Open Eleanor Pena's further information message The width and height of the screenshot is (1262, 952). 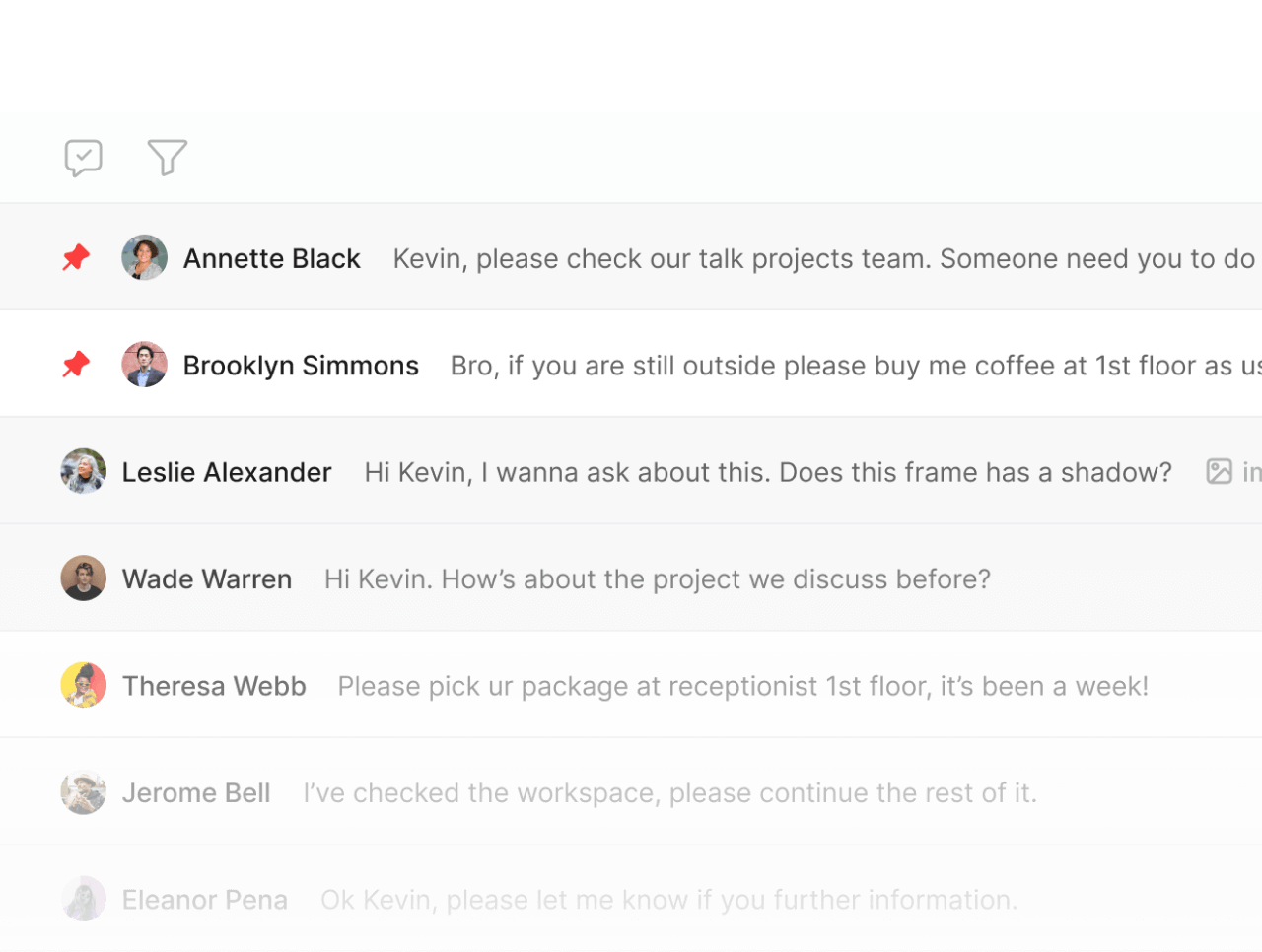tap(668, 900)
